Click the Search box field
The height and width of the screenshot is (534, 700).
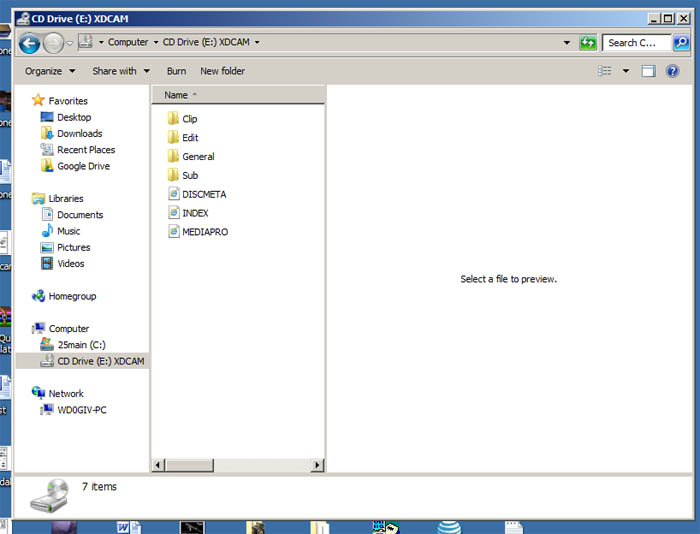[x=634, y=43]
